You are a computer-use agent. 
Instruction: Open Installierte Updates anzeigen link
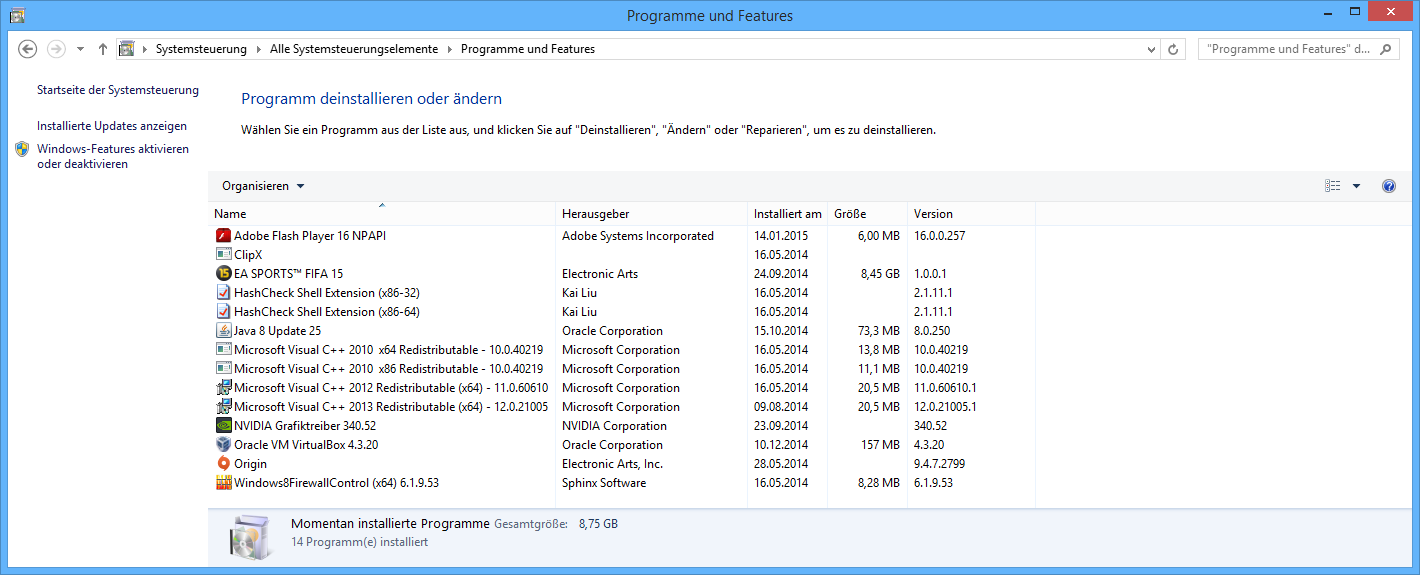112,126
